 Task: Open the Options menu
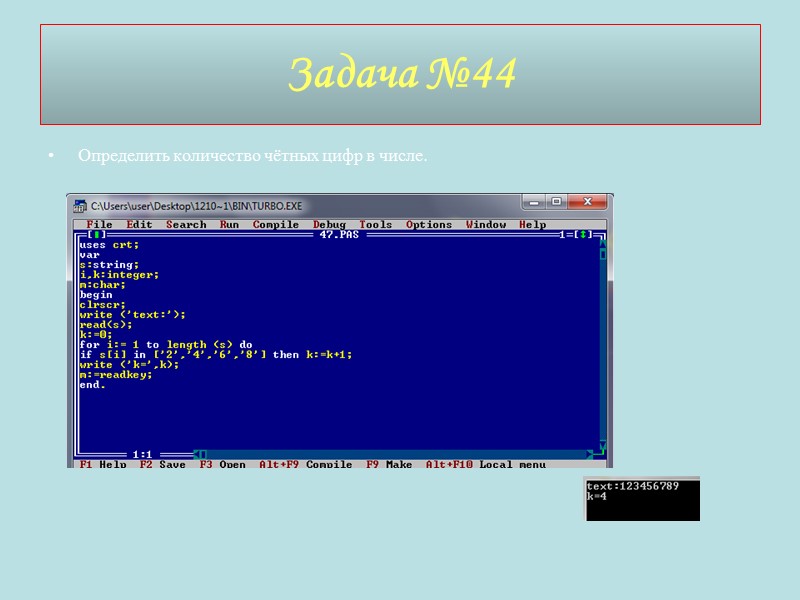(x=429, y=224)
